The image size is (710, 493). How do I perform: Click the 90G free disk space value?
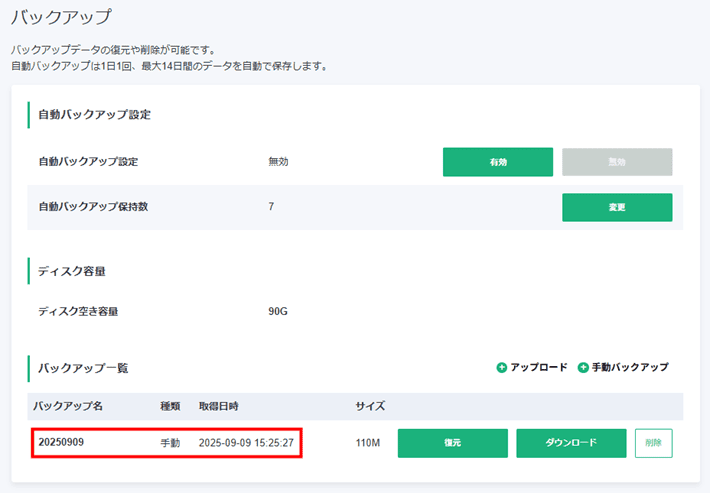click(278, 311)
